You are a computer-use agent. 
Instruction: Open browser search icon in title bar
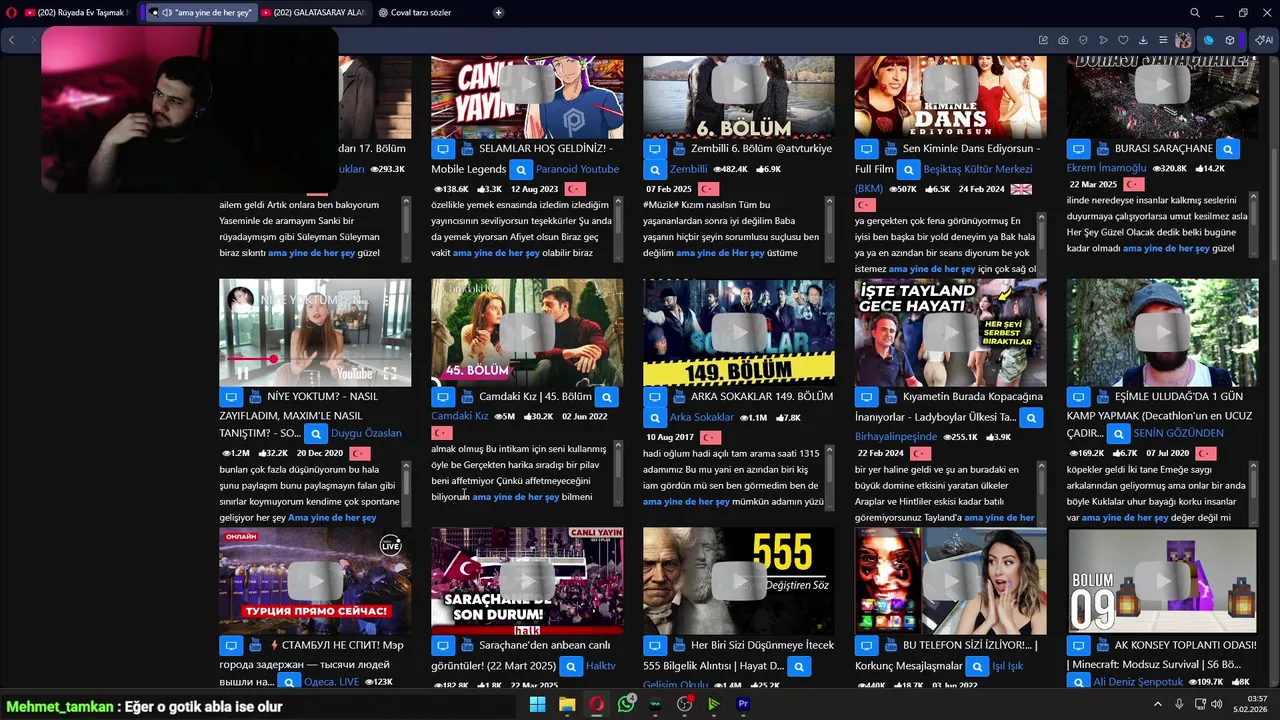point(1194,13)
